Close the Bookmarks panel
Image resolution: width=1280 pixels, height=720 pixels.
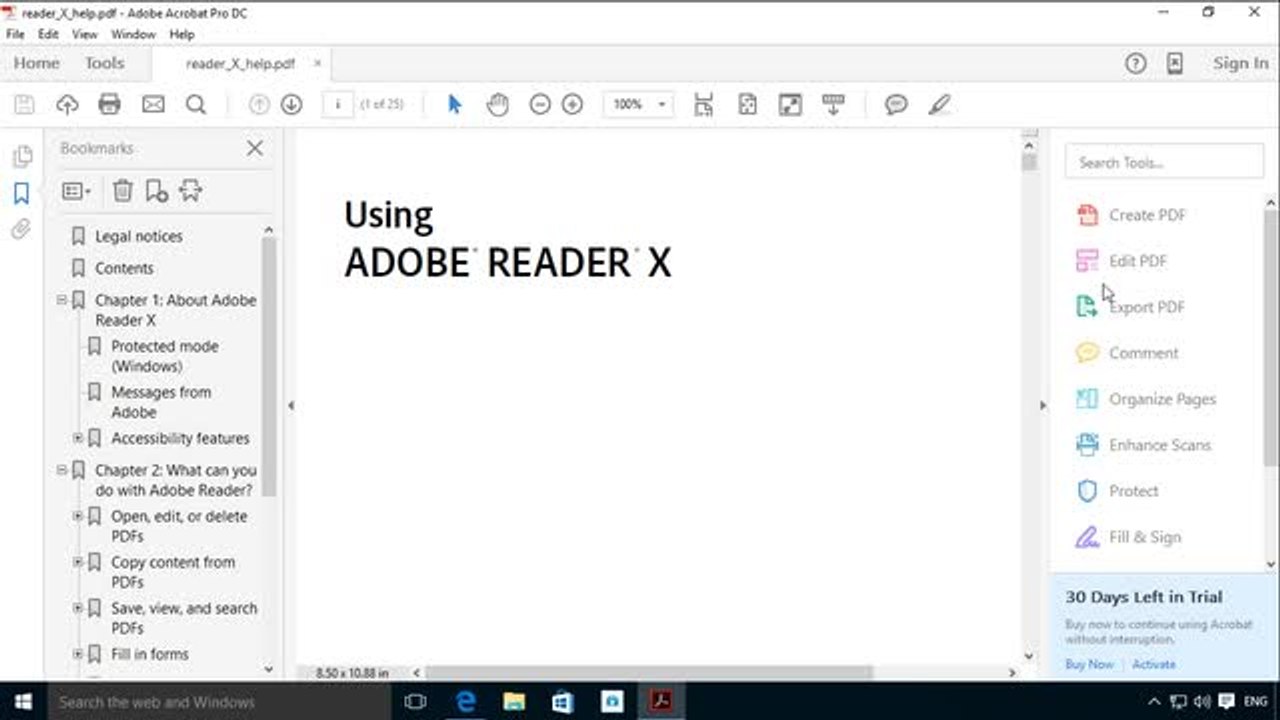click(x=255, y=148)
